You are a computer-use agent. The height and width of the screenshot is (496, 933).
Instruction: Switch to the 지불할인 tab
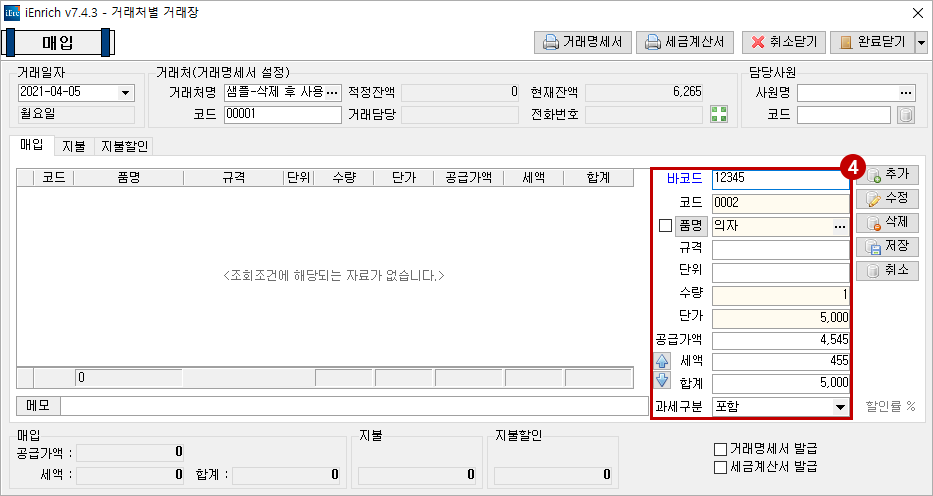pyautogui.click(x=123, y=146)
